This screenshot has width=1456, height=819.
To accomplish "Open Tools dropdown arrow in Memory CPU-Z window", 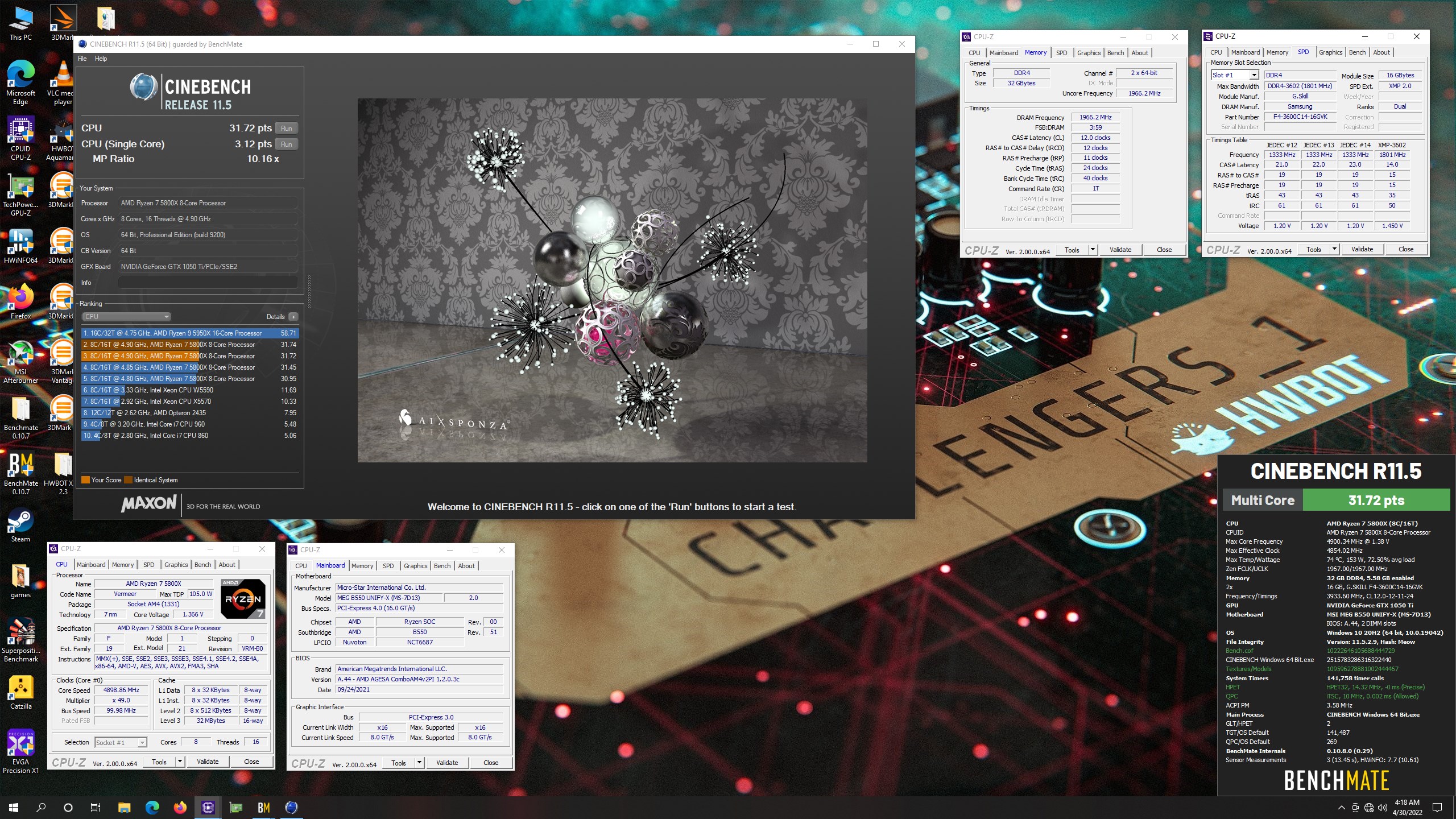I will click(1093, 250).
